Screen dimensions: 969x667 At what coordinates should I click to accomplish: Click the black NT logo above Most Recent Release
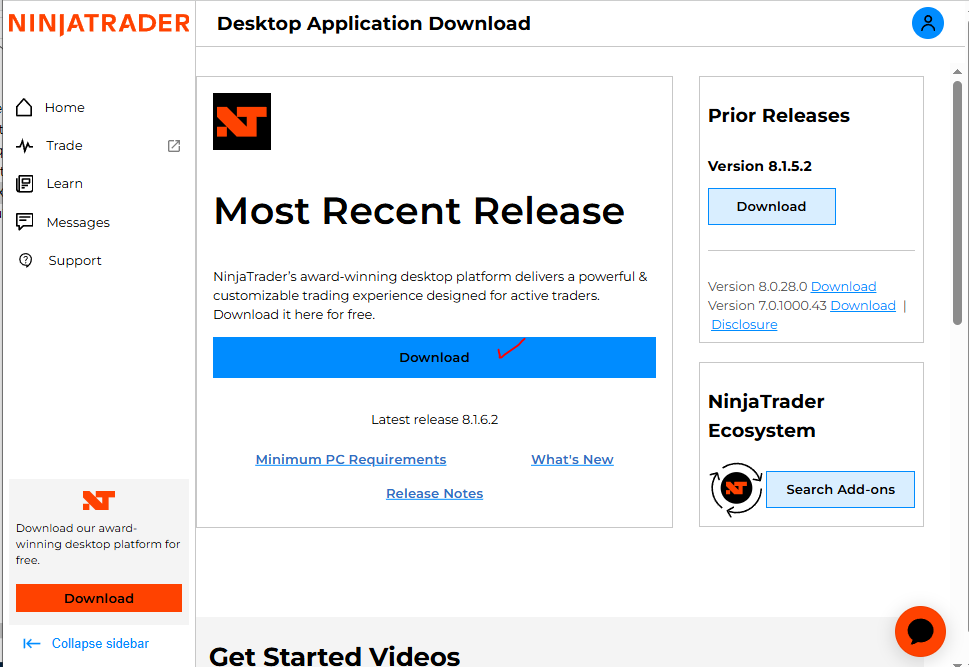pyautogui.click(x=242, y=121)
